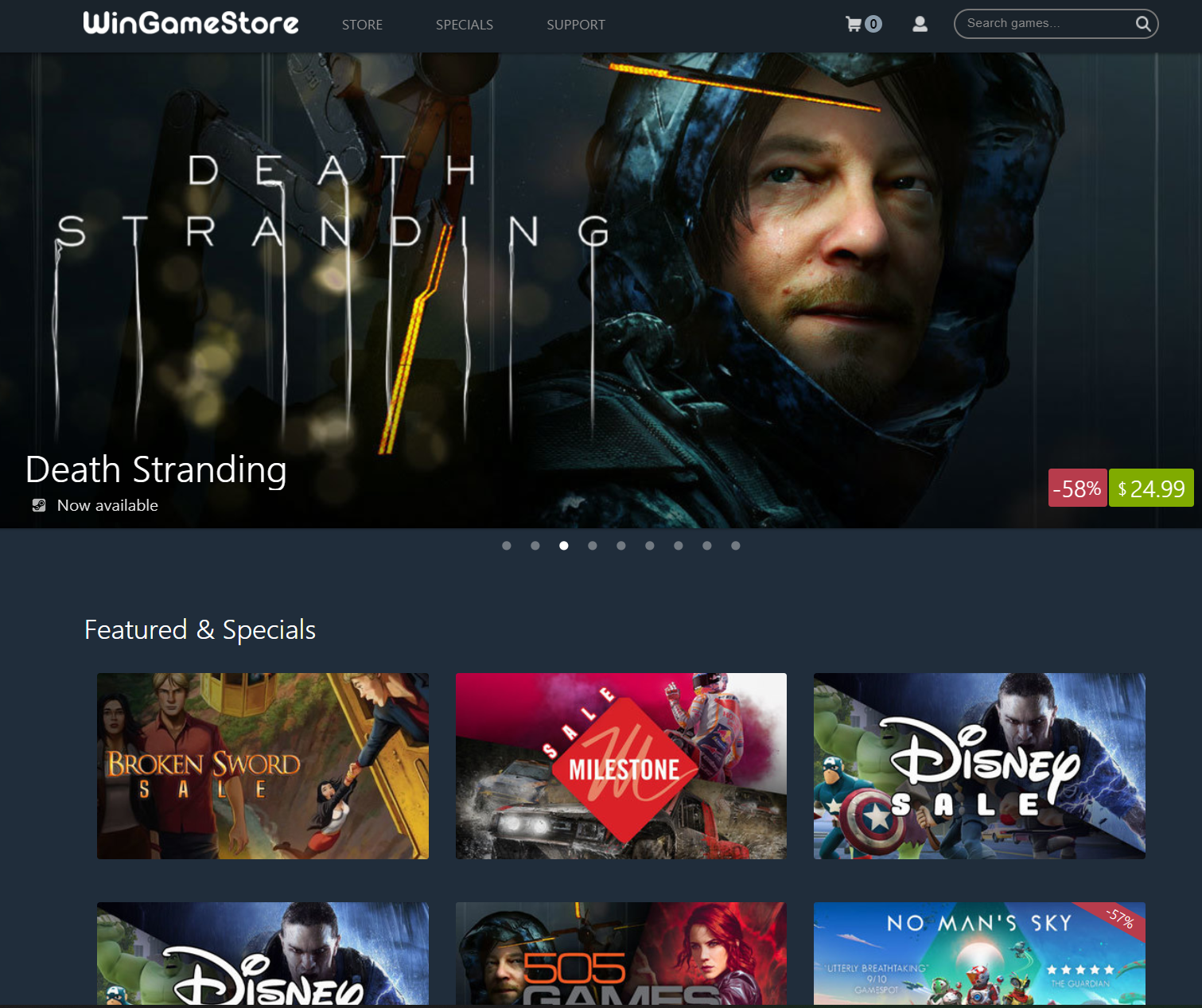Open the second-row Disney tile
Screen dimensions: 1202x1008
click(x=263, y=953)
